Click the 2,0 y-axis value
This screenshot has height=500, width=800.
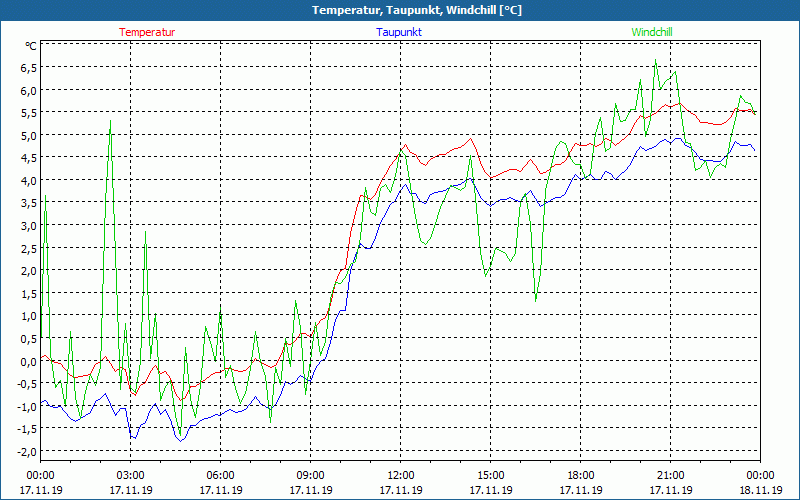28,271
